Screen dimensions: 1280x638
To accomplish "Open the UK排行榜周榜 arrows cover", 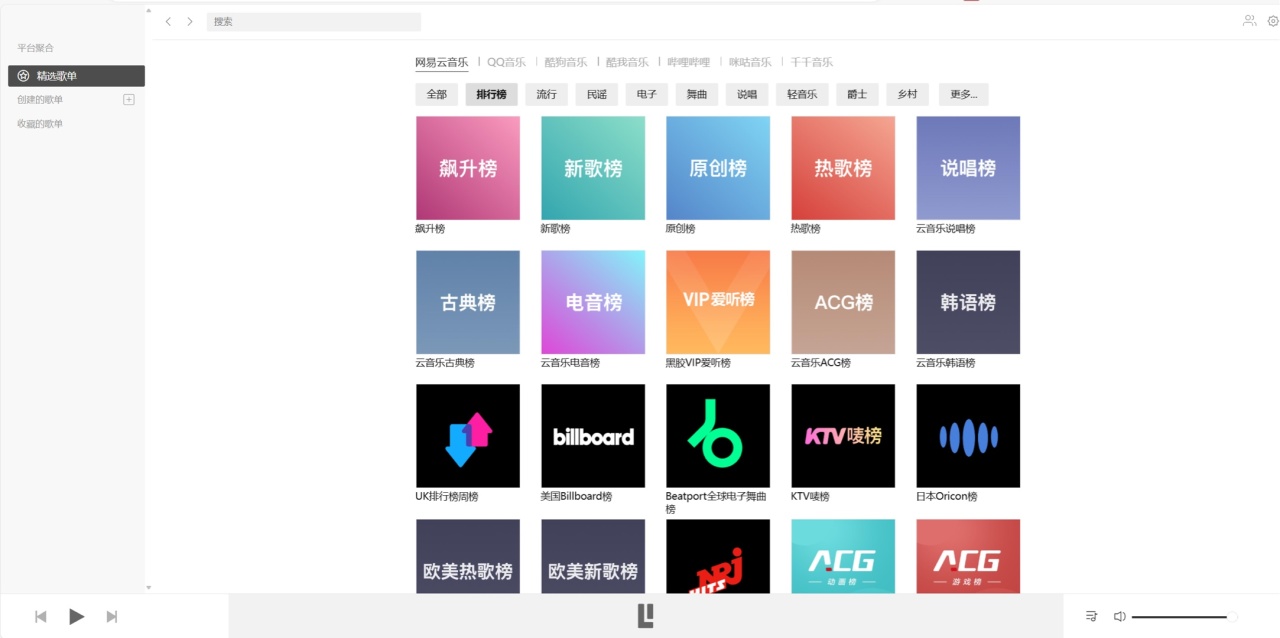I will coord(468,436).
